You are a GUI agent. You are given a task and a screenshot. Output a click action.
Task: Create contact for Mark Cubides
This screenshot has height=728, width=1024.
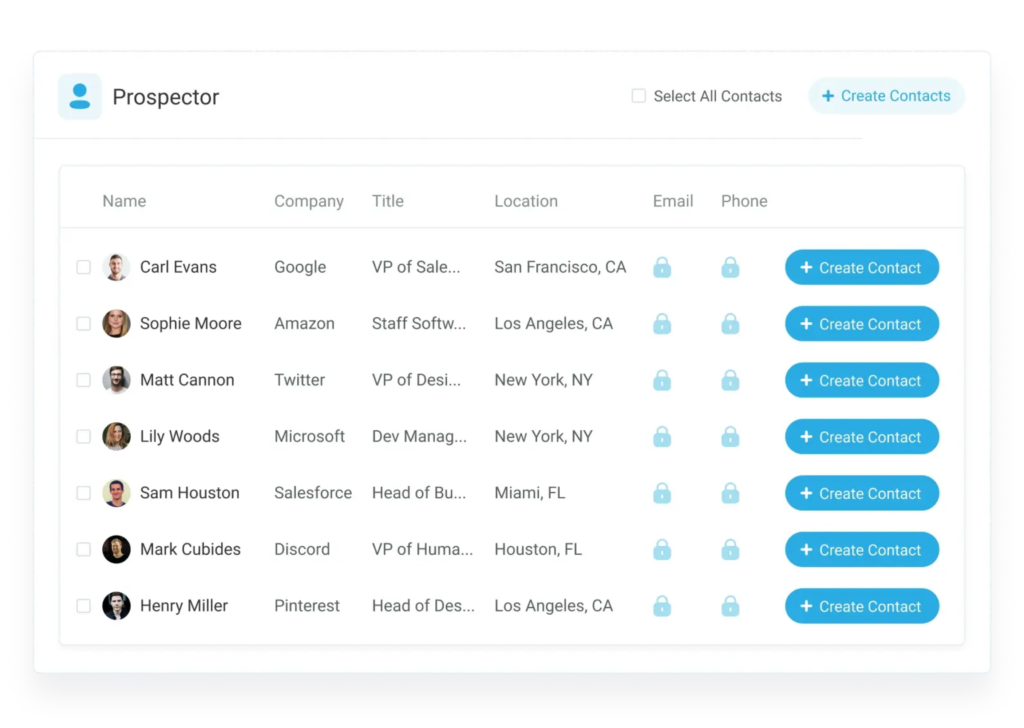[x=861, y=550]
